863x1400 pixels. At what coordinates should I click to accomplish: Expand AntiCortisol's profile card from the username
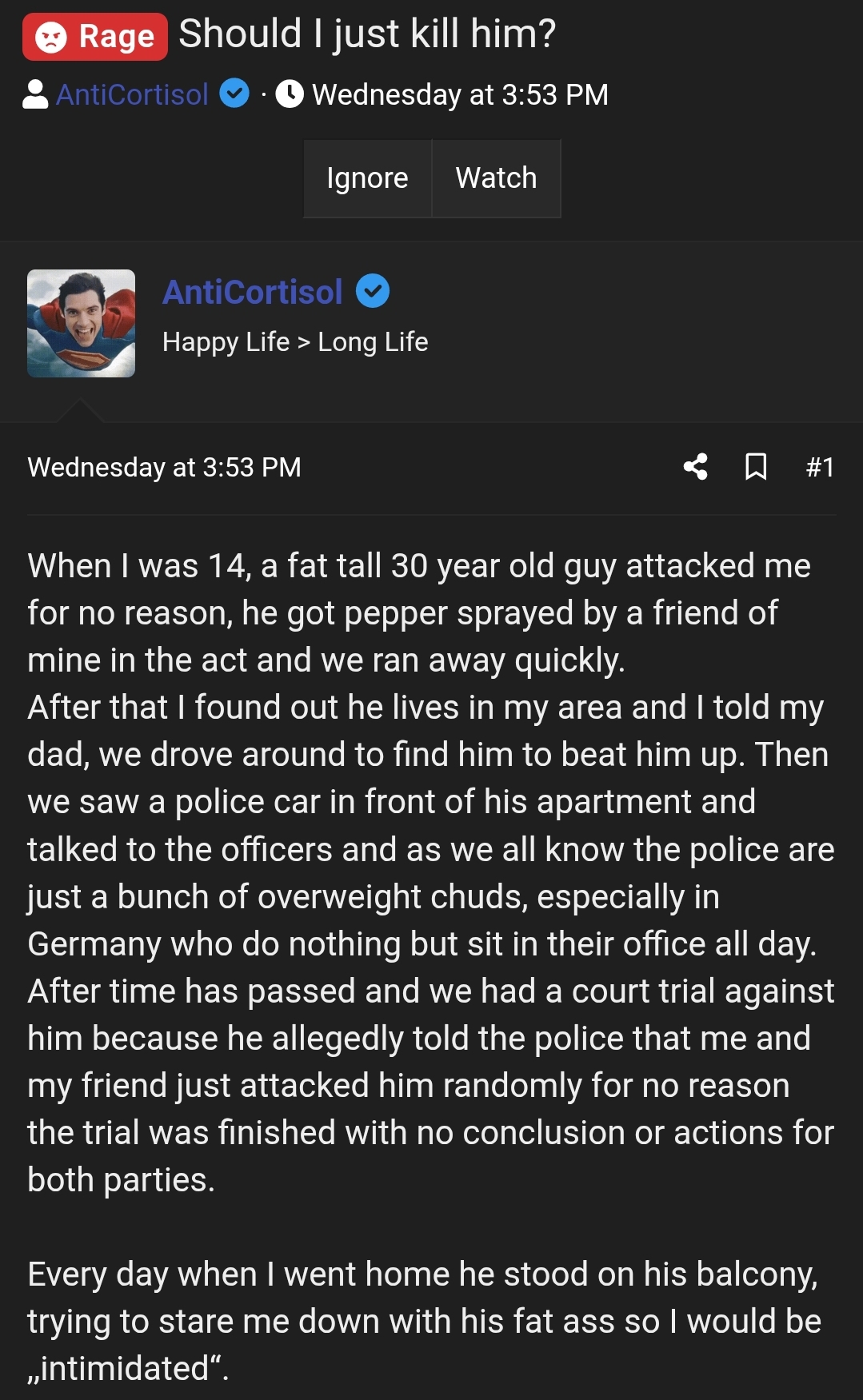point(251,291)
